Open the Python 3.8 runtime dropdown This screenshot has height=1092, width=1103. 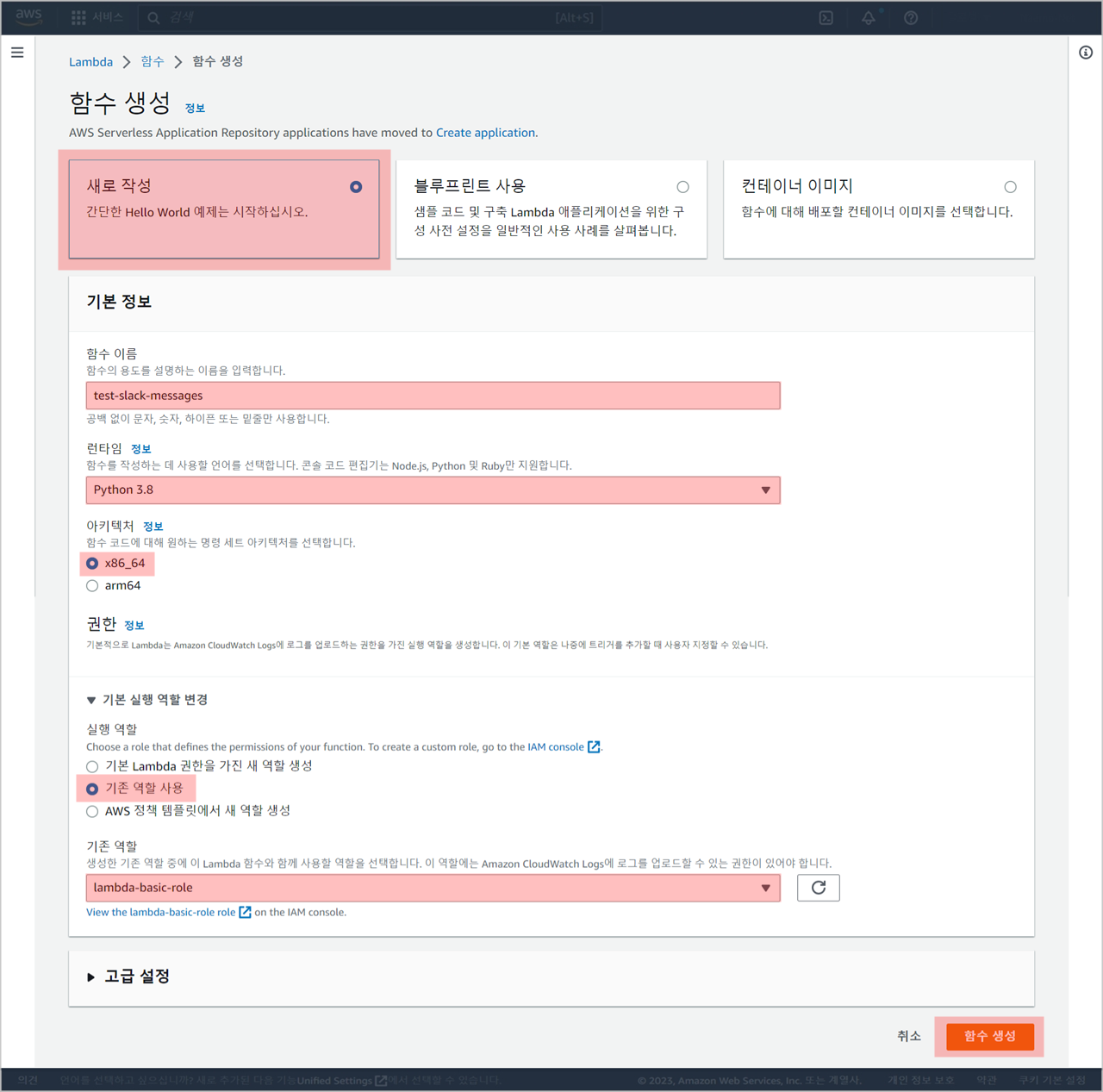[x=433, y=490]
